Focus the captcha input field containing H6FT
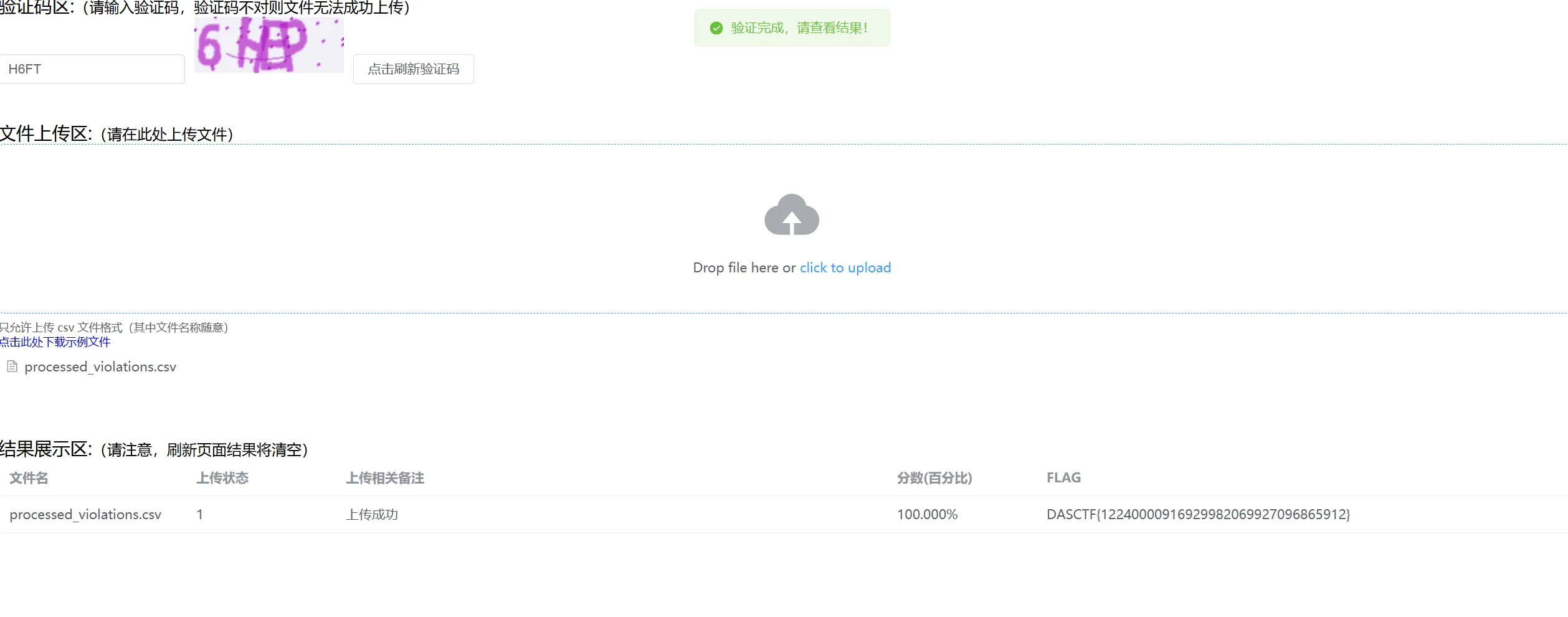 [x=92, y=69]
